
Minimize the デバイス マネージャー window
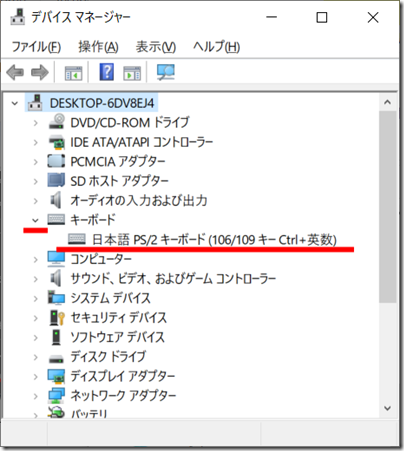tap(271, 17)
